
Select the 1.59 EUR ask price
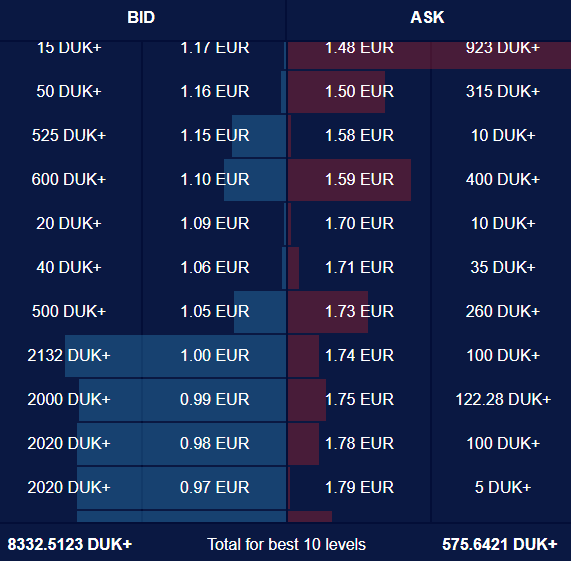(359, 179)
